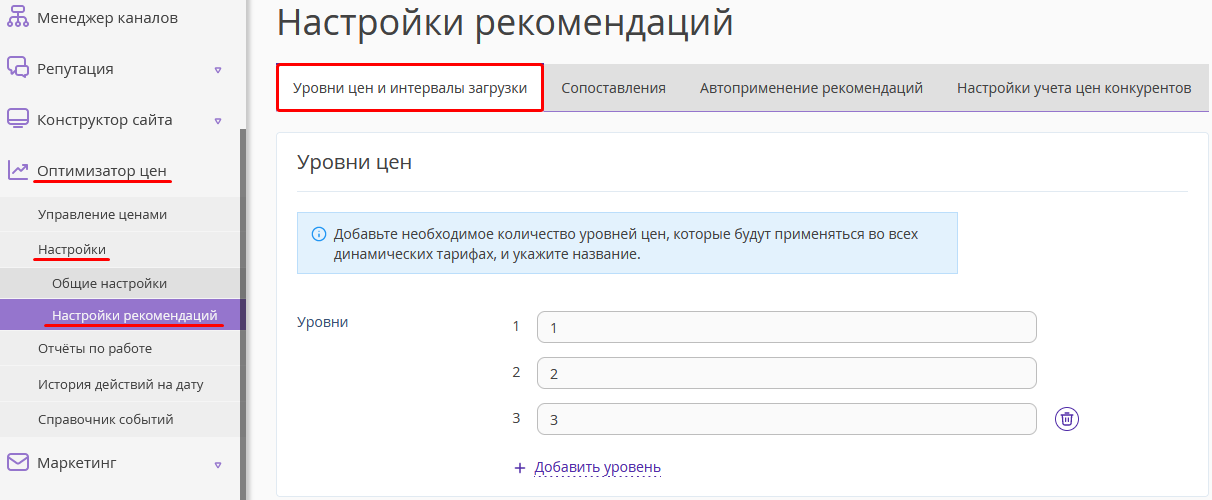This screenshot has height=500, width=1212.
Task: Click the Уровни field label
Action: 323,322
